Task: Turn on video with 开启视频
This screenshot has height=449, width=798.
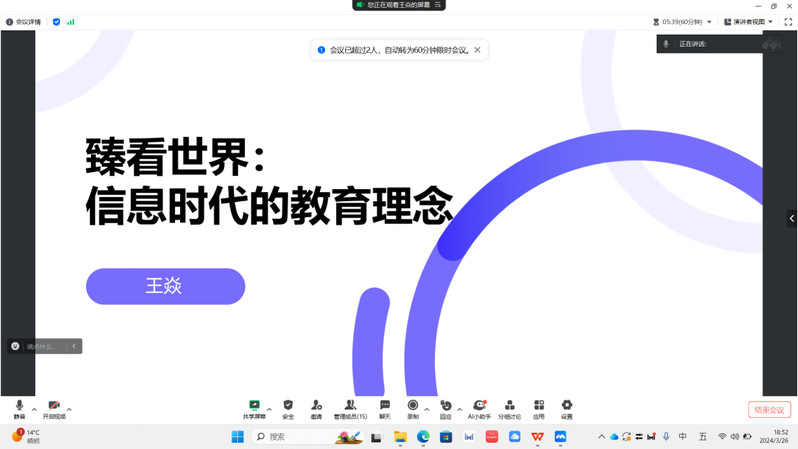Action: click(54, 408)
